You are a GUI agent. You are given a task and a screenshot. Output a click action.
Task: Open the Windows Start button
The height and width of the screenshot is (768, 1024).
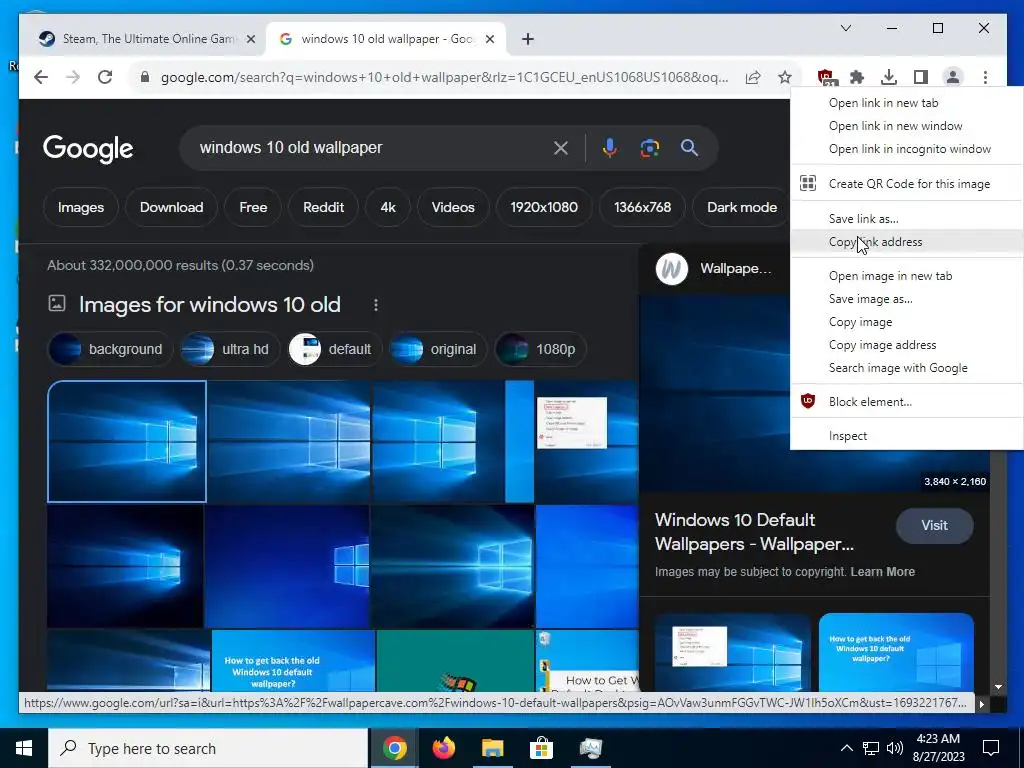point(24,748)
